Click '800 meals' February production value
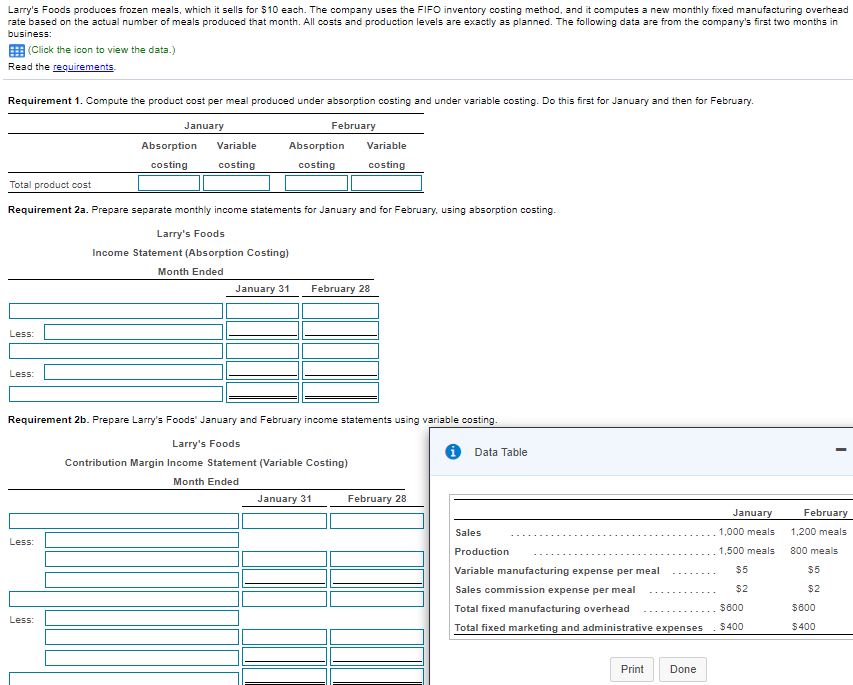 click(814, 551)
